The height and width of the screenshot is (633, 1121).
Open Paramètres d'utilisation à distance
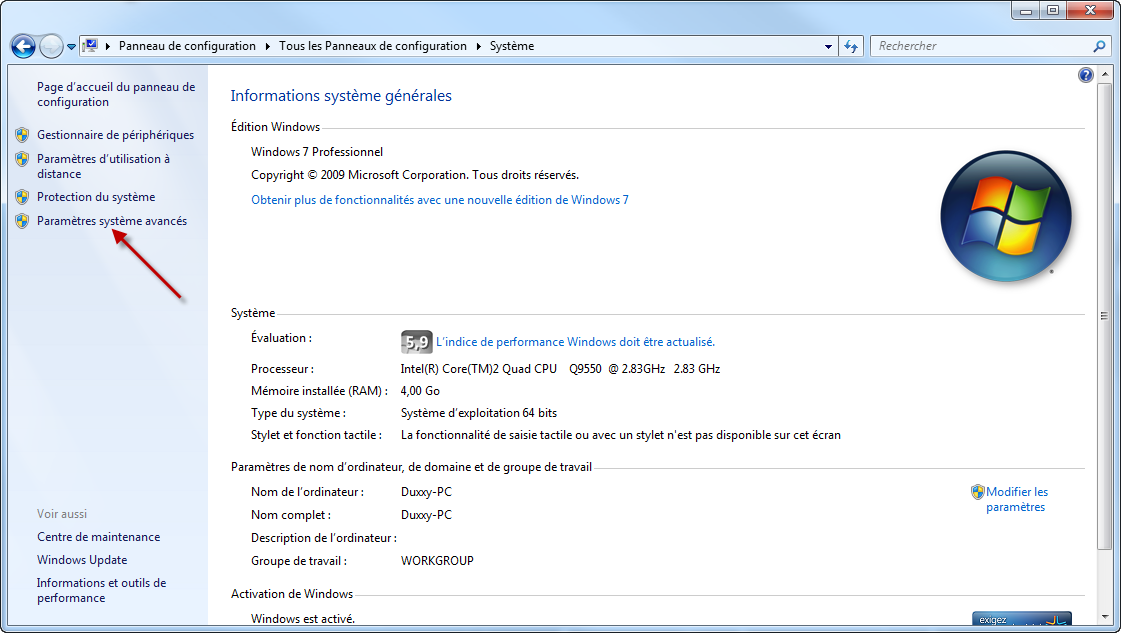pos(103,166)
